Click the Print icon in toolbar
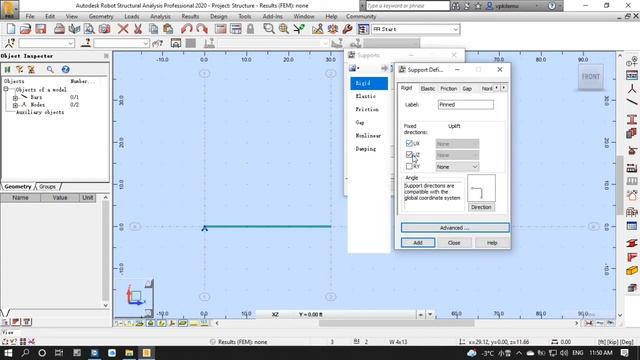 pyautogui.click(x=59, y=29)
